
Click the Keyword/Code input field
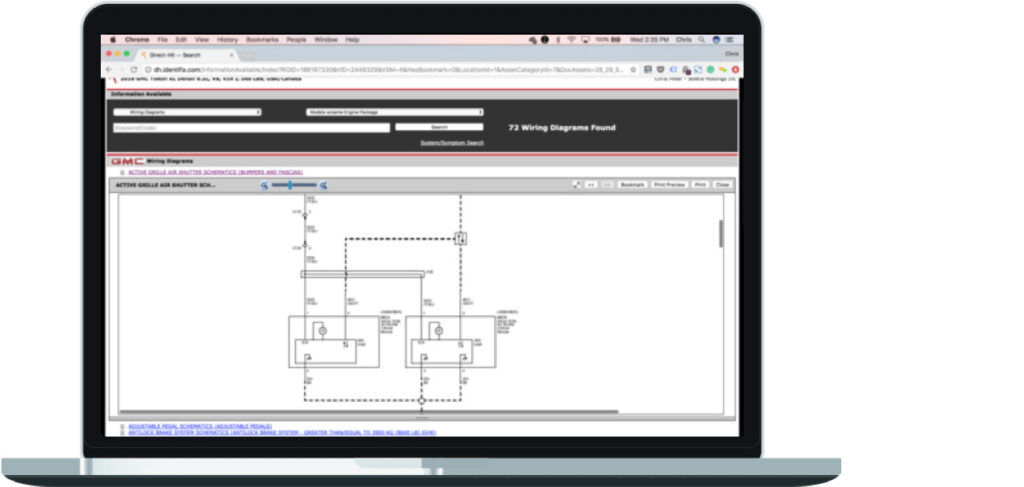coord(251,128)
